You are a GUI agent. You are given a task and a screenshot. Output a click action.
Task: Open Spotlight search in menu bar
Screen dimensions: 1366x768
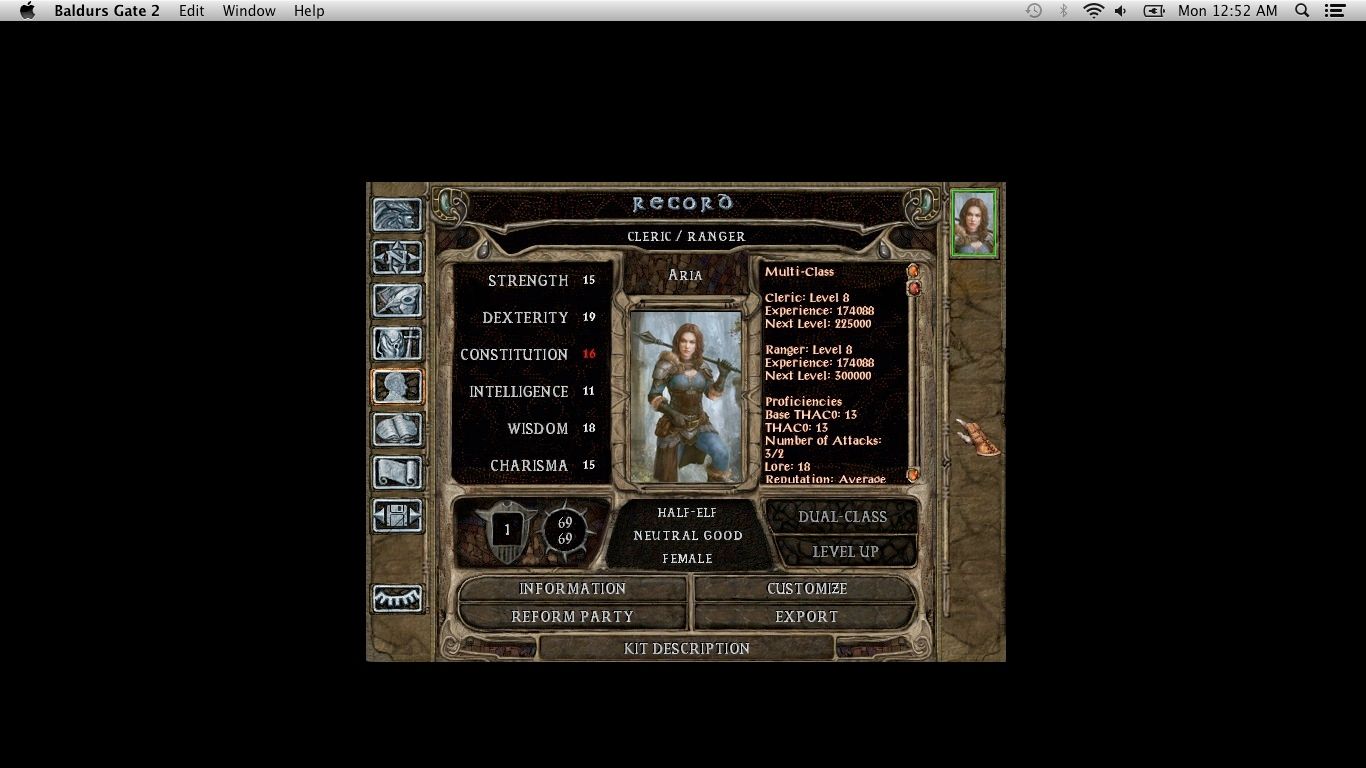click(1302, 11)
